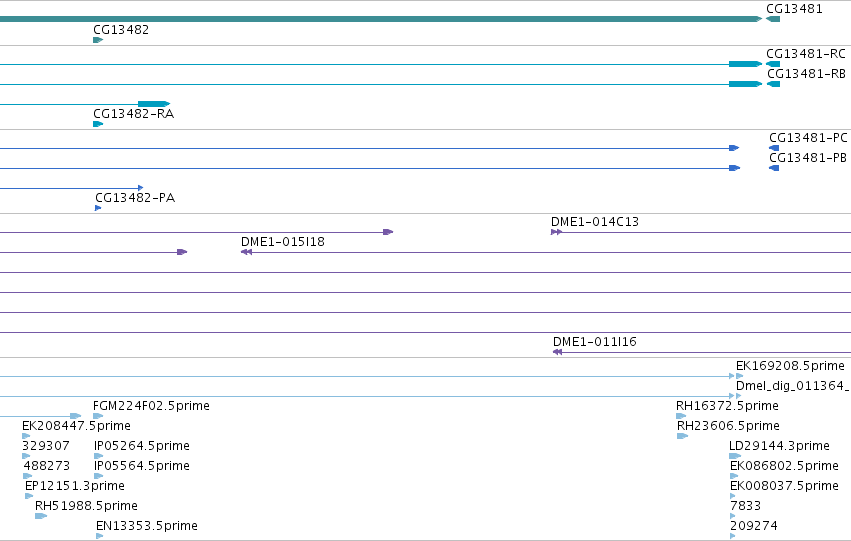Select transcript CG13481-RB label
The width and height of the screenshot is (851, 541).
(x=806, y=74)
